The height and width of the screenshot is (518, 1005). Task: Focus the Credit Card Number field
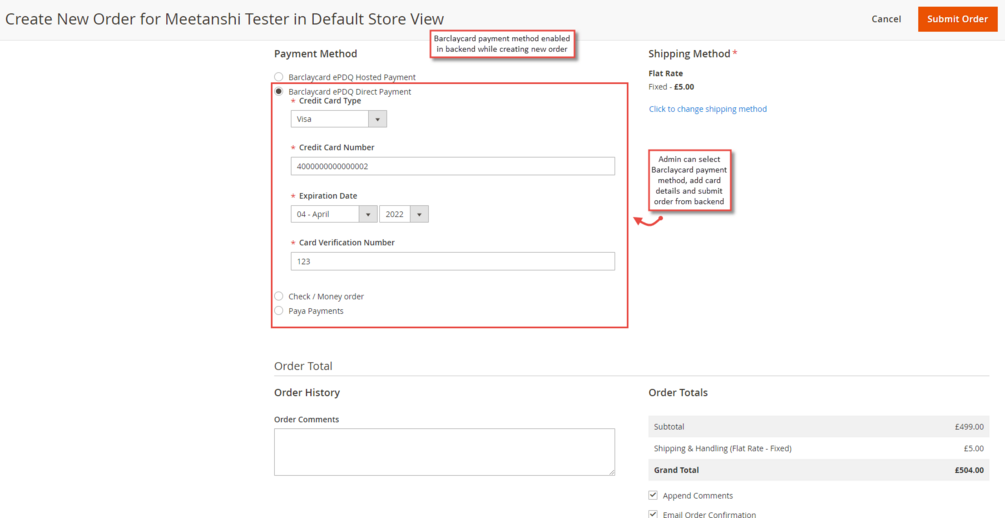point(452,166)
